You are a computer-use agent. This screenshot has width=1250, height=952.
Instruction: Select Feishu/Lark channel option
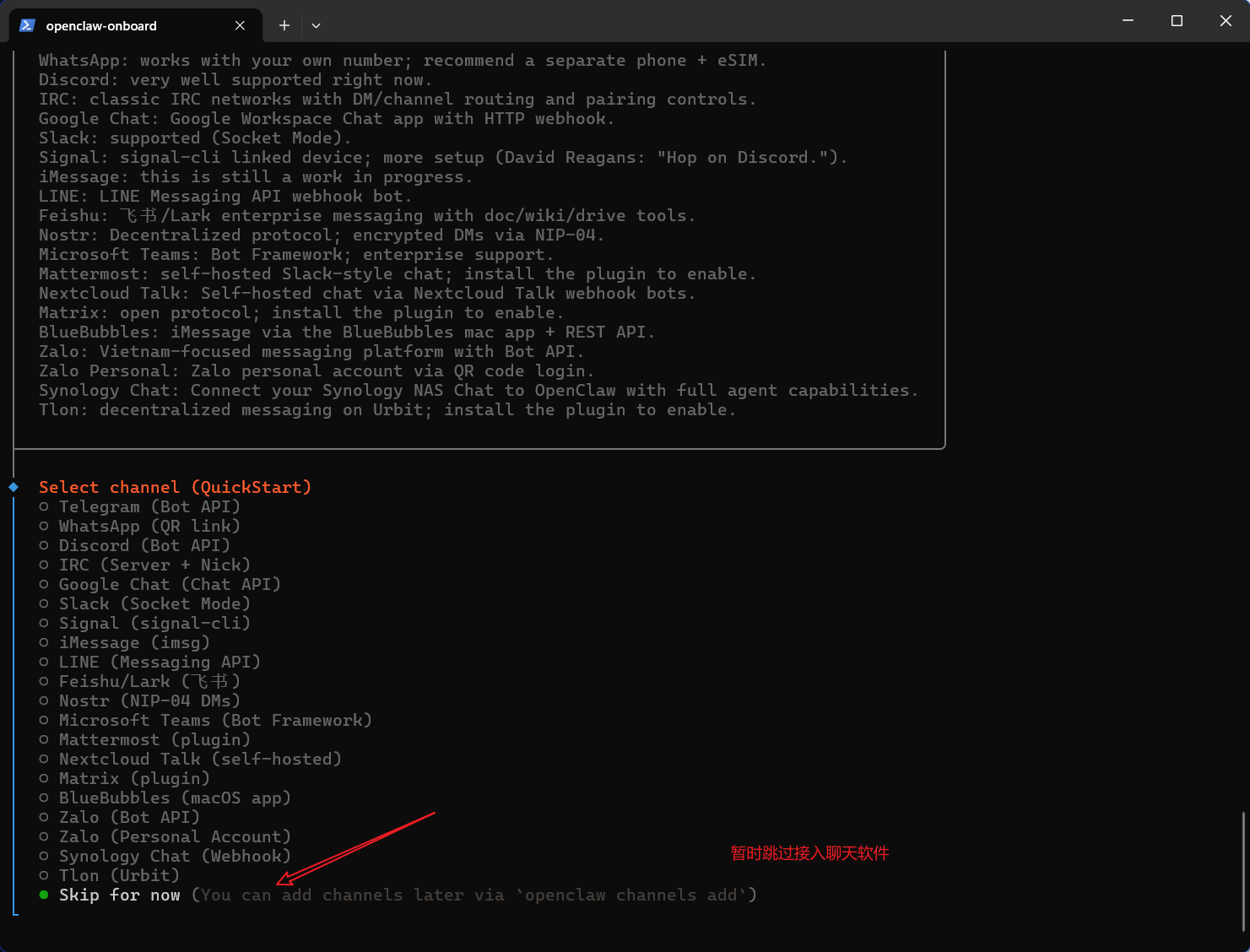coord(140,681)
